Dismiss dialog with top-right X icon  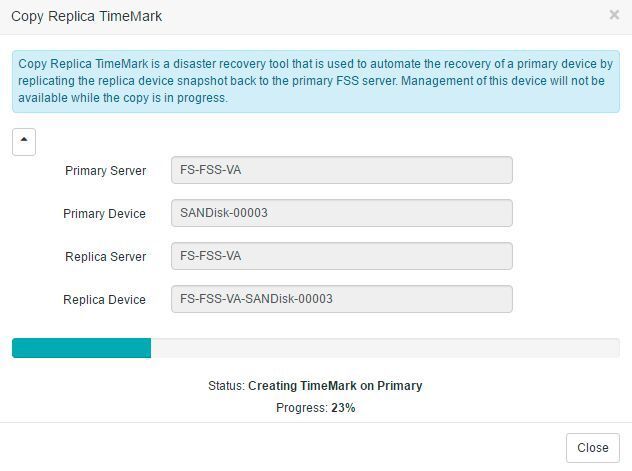click(x=614, y=16)
